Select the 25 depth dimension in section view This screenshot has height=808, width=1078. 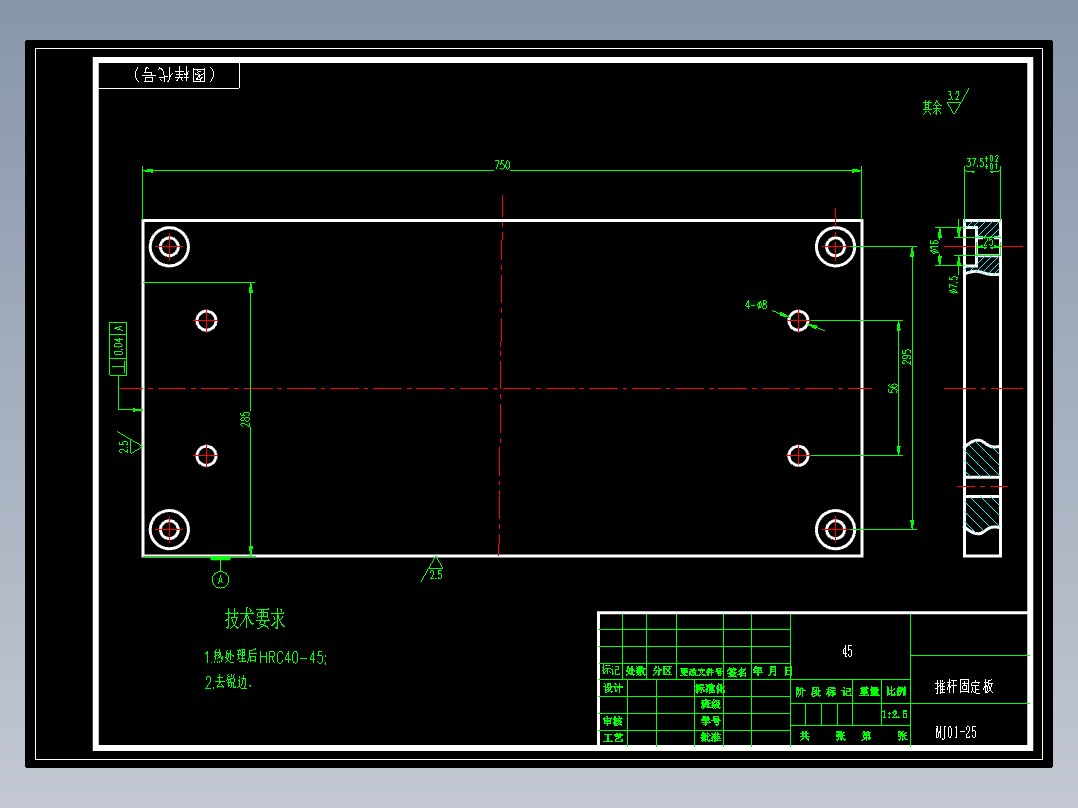(991, 242)
